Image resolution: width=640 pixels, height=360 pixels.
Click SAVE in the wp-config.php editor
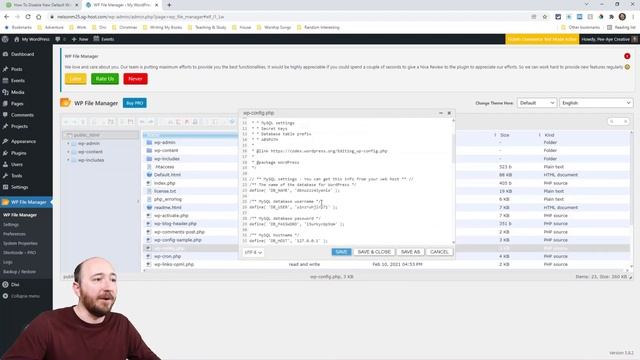[x=341, y=252]
